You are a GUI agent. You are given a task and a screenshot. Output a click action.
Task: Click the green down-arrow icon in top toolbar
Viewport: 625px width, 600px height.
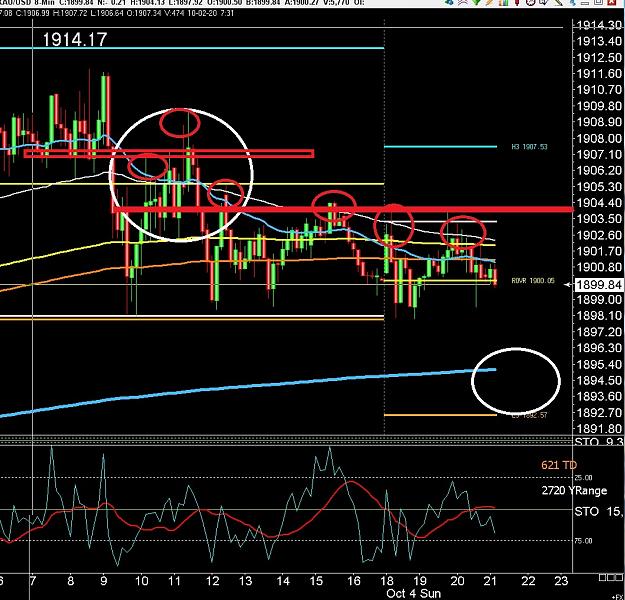[x=476, y=2]
